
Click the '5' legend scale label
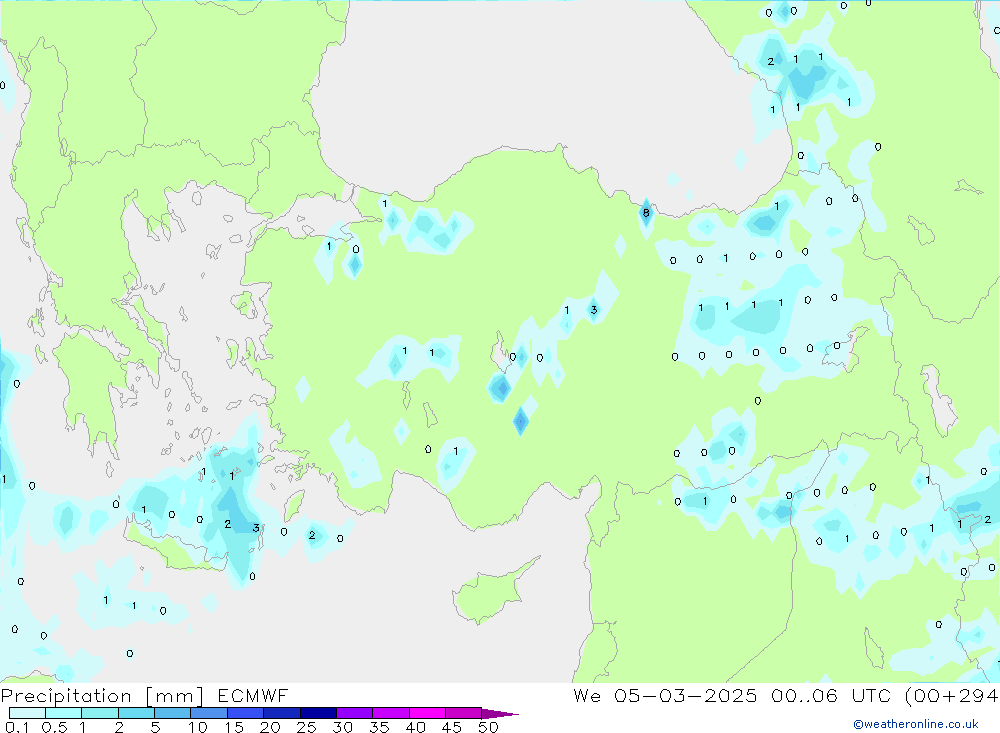pos(155,727)
